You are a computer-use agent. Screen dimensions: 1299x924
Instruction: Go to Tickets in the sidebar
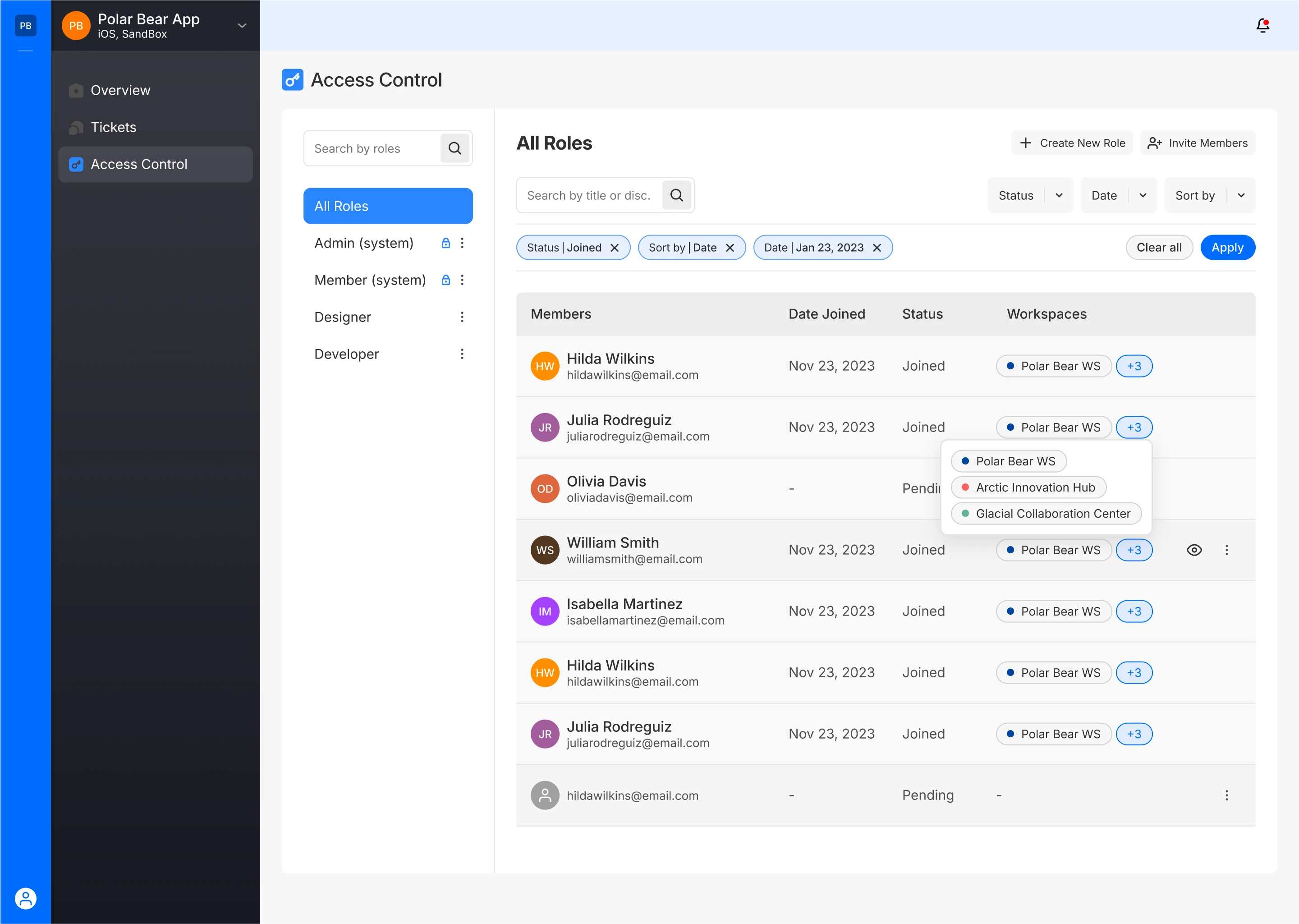(x=114, y=127)
